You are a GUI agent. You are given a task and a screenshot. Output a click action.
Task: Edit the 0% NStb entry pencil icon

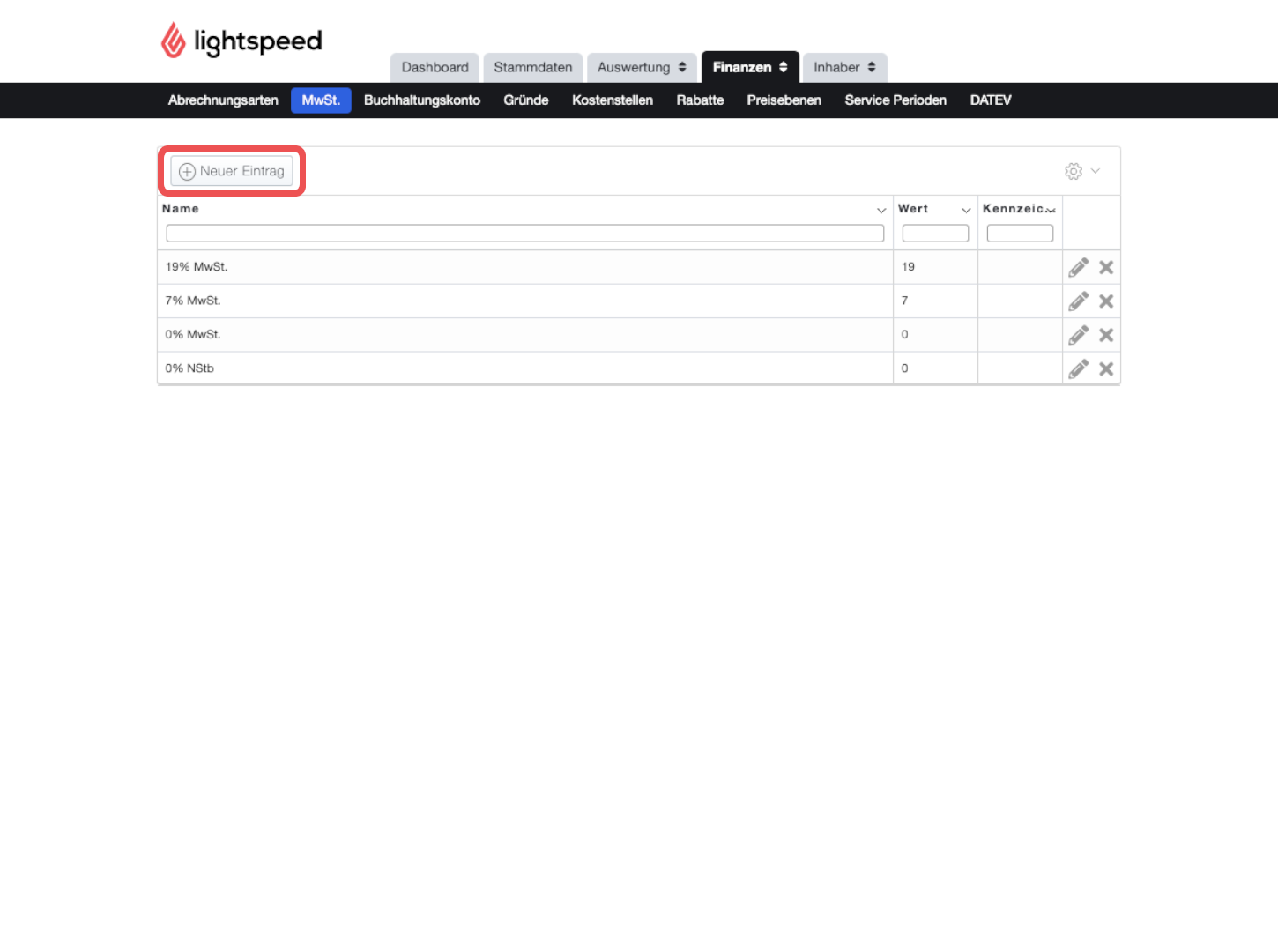pyautogui.click(x=1078, y=368)
